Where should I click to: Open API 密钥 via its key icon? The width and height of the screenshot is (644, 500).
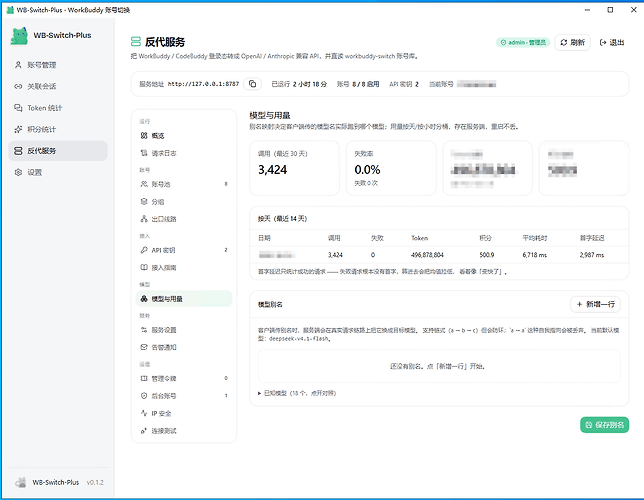point(144,250)
